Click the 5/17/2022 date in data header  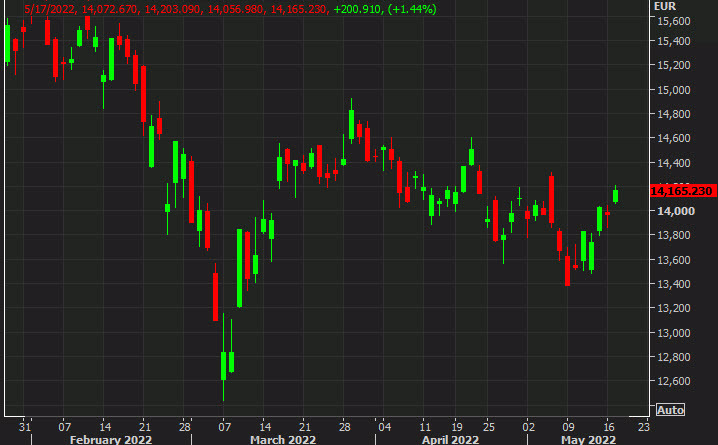(x=49, y=9)
